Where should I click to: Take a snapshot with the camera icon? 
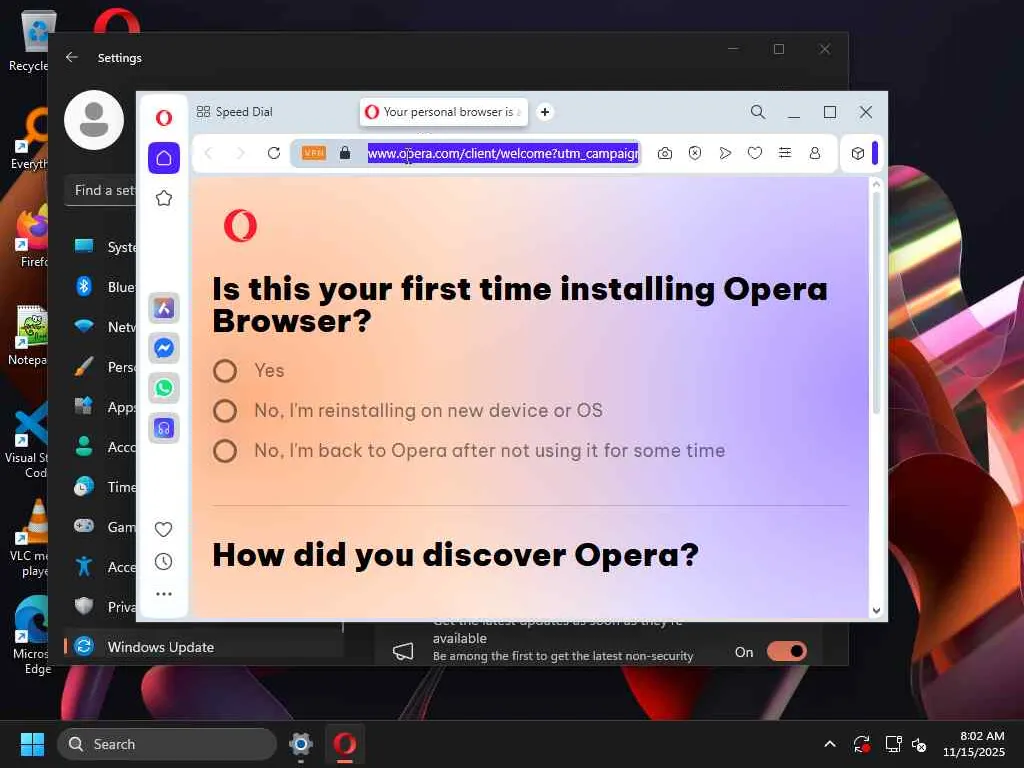(x=665, y=153)
